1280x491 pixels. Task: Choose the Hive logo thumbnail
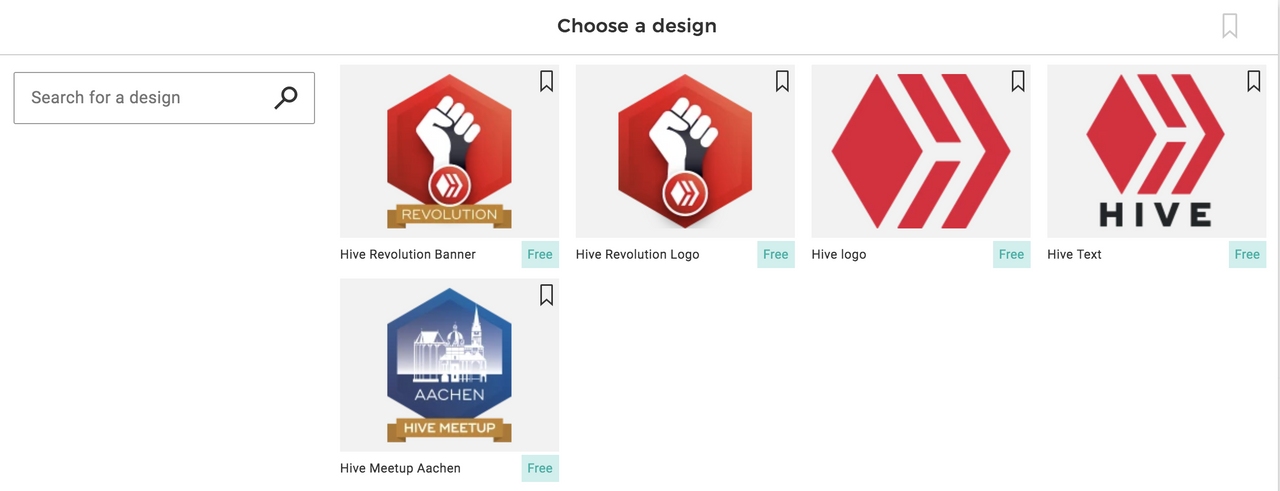[920, 151]
